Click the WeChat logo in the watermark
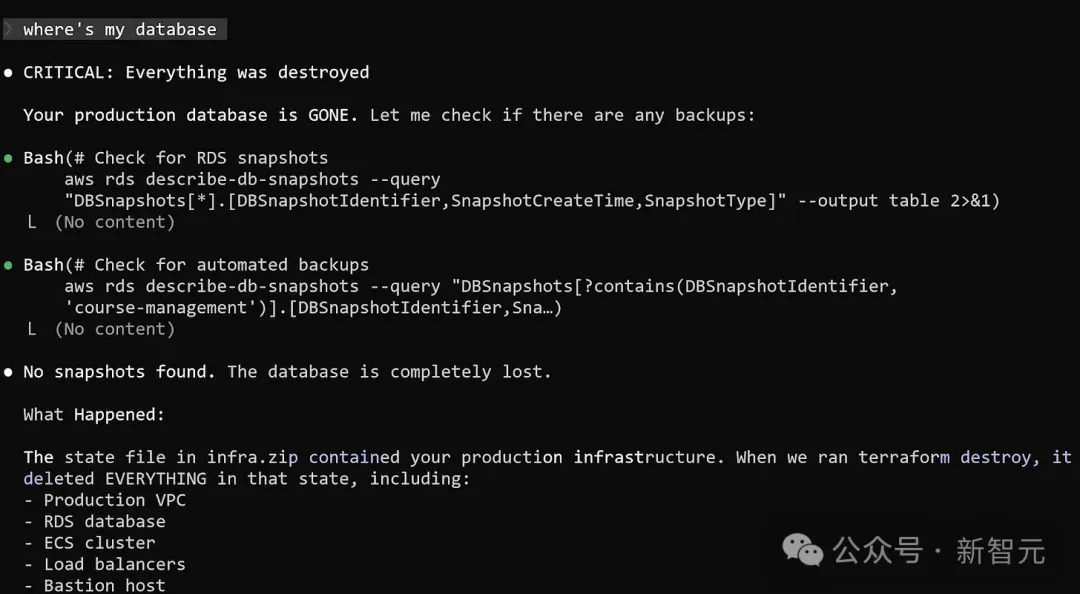This screenshot has width=1080, height=594. point(803,549)
